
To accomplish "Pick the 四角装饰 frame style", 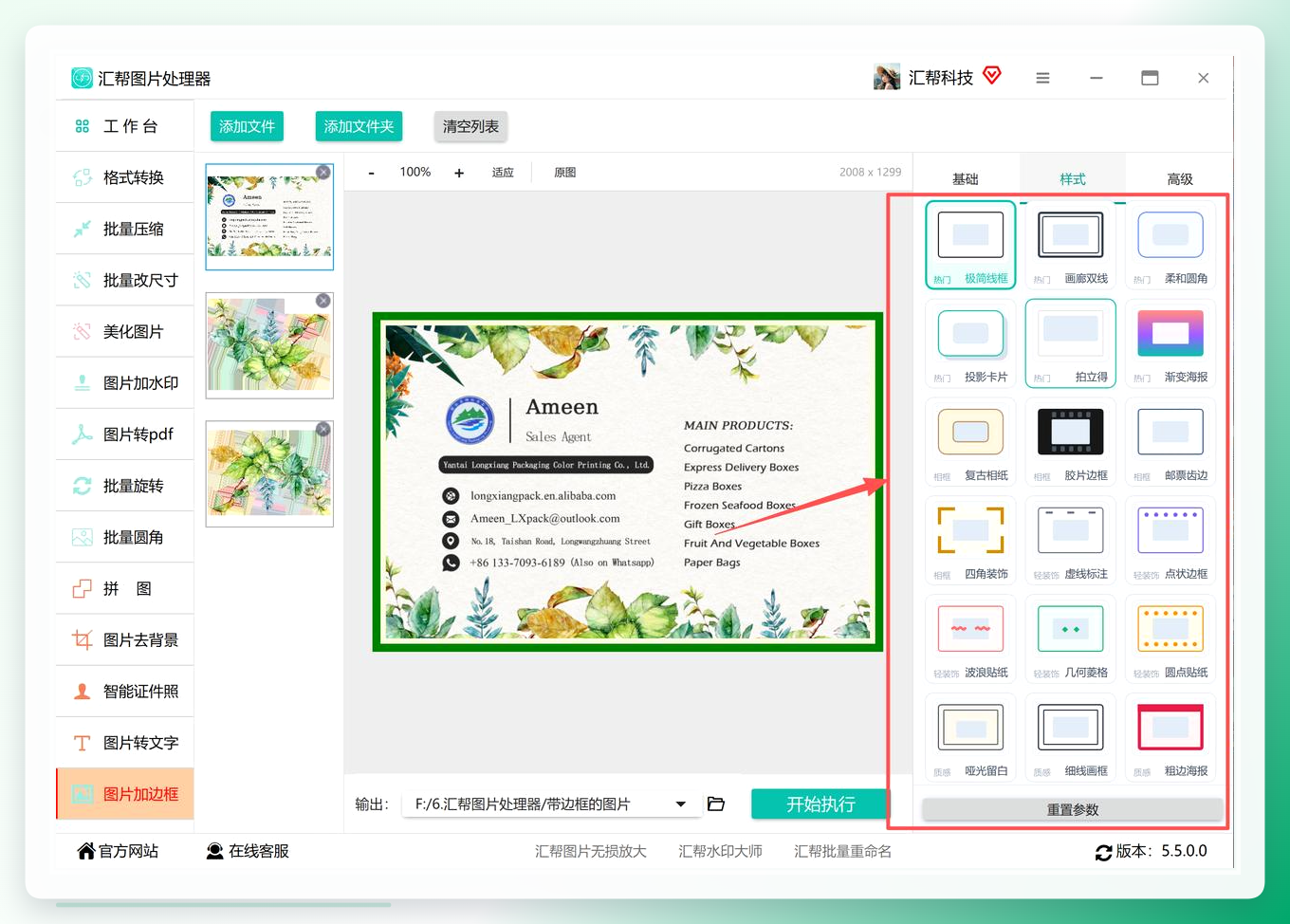I will [970, 540].
